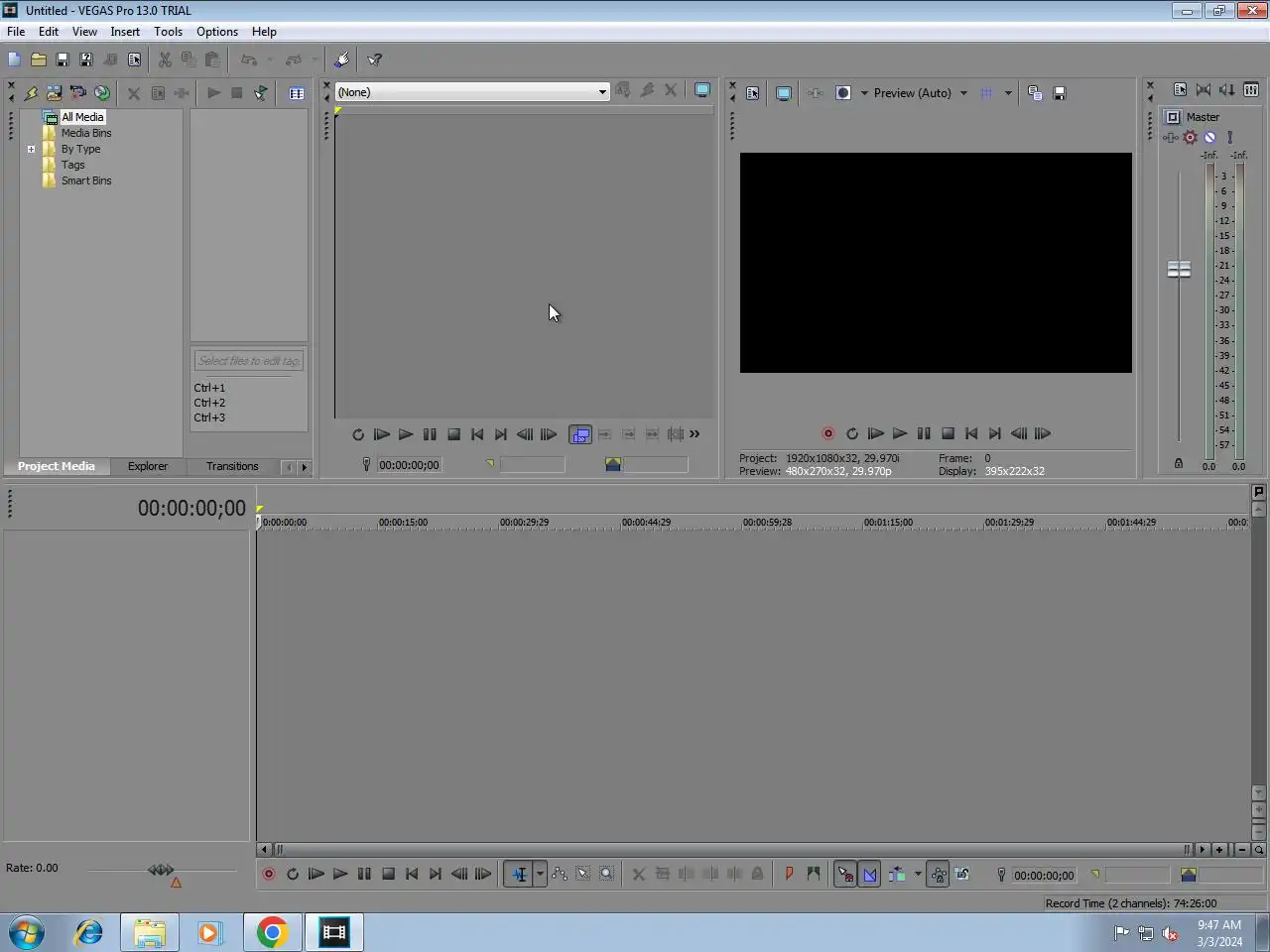Click the Master volume fader handle

click(x=1179, y=269)
